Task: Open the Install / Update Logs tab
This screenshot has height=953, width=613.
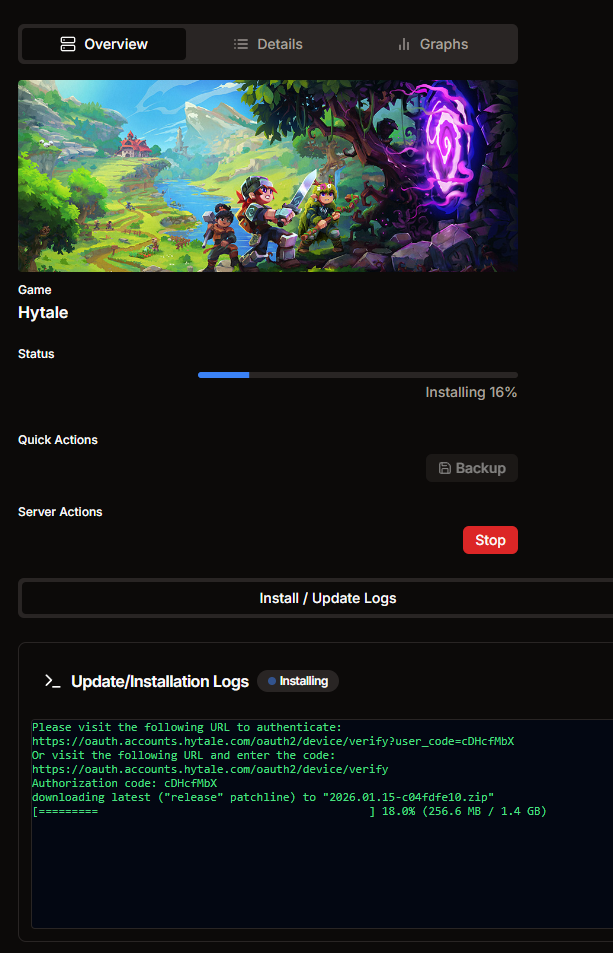Action: coord(327,598)
